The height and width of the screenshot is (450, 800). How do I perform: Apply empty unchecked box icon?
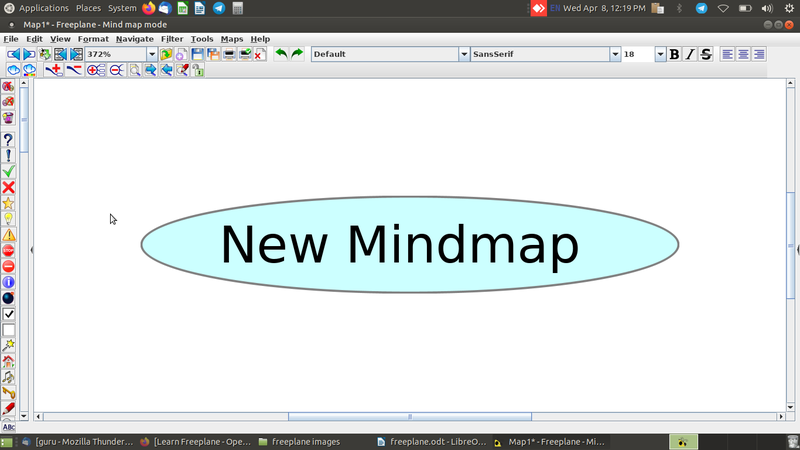click(x=8, y=330)
